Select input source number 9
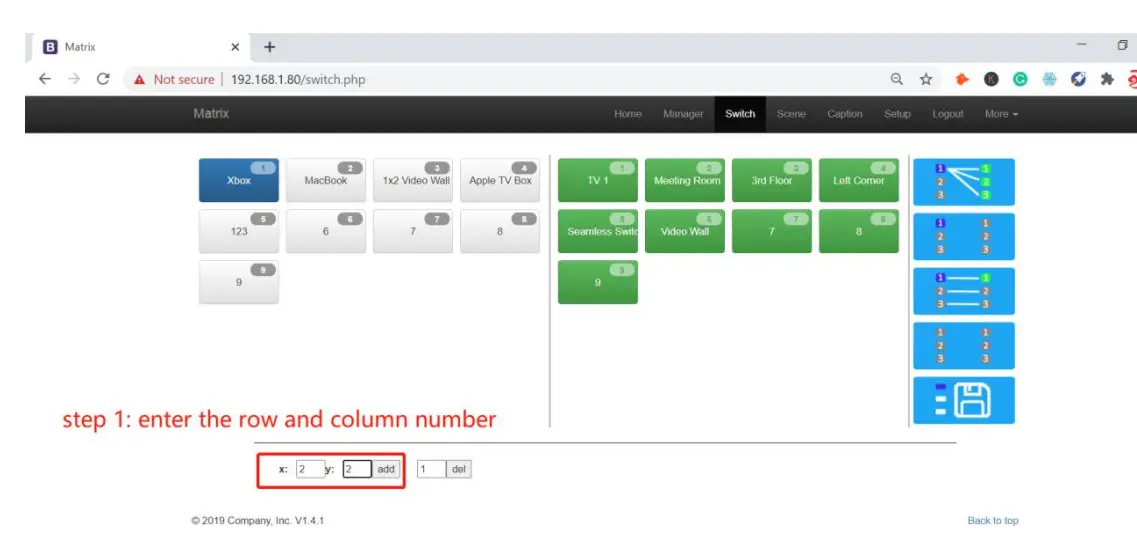1137x551 pixels. pyautogui.click(x=239, y=282)
